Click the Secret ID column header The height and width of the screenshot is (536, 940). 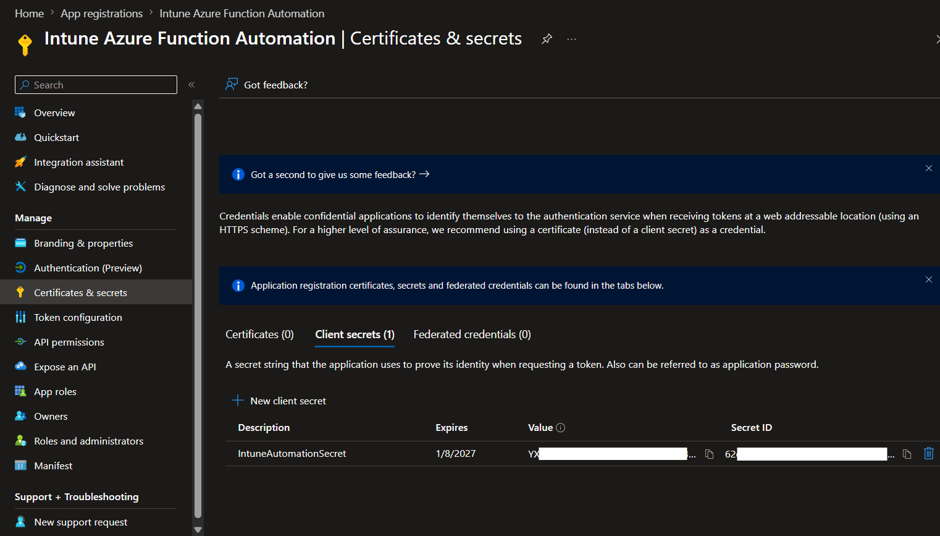click(751, 427)
